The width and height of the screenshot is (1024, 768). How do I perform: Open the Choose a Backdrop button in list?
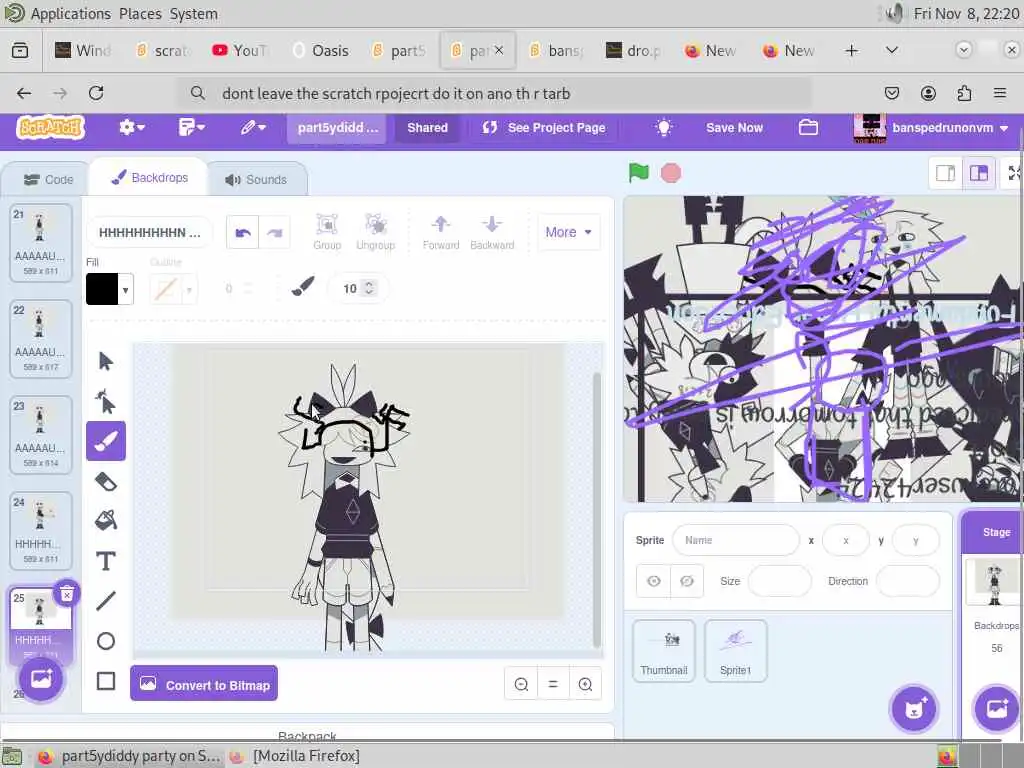(x=40, y=679)
